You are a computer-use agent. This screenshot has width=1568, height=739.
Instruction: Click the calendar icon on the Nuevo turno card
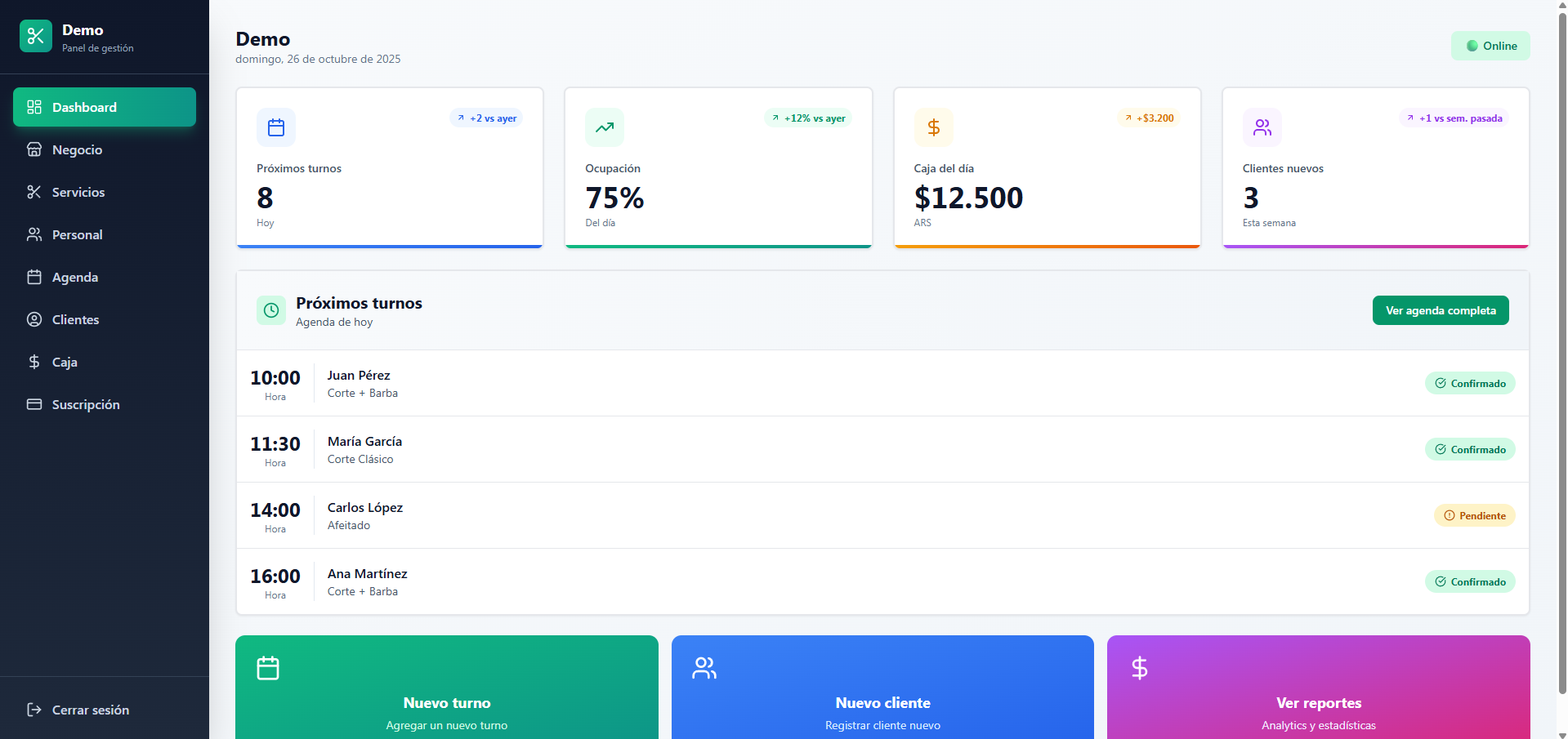point(267,667)
